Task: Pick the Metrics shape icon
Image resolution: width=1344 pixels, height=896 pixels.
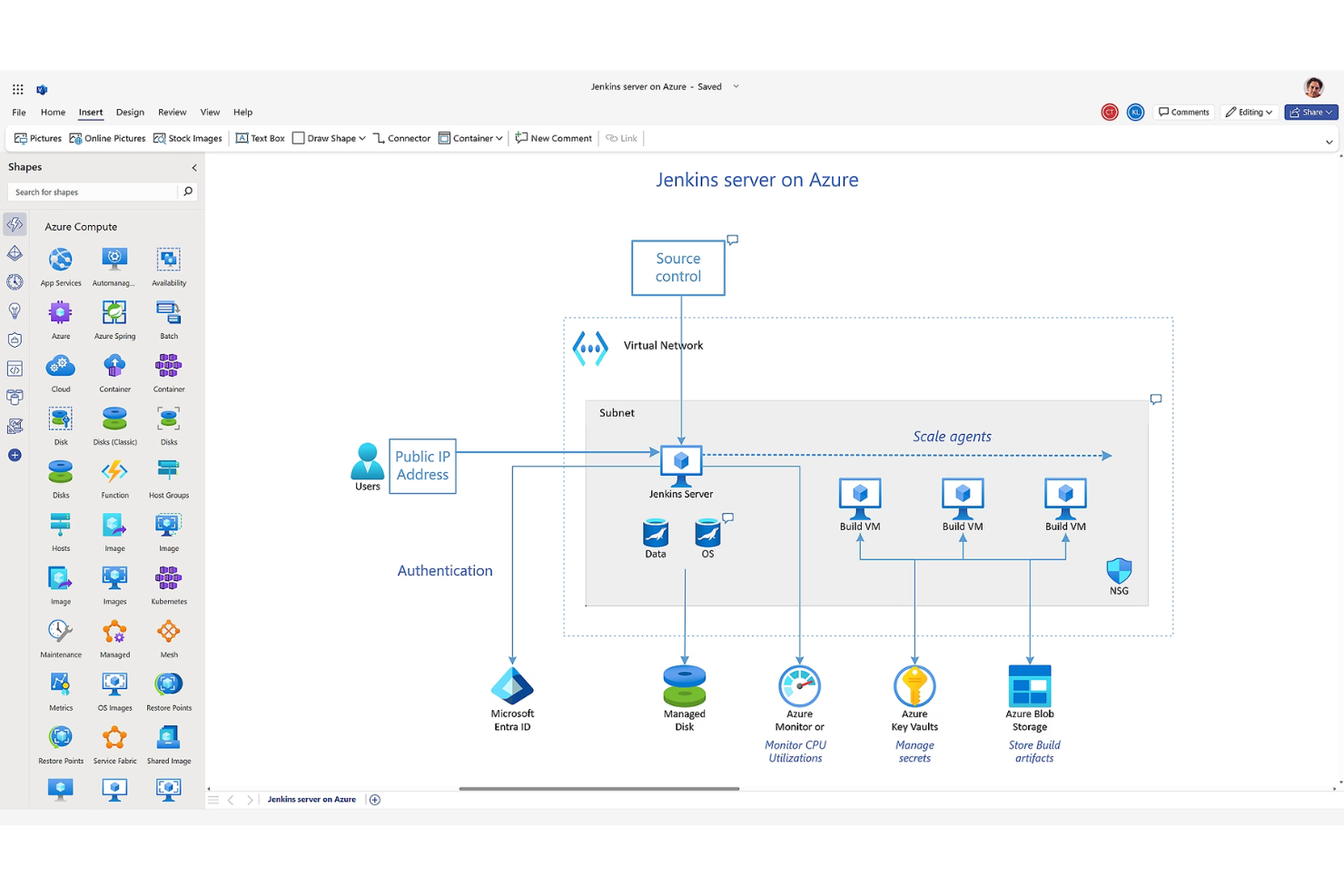Action: pyautogui.click(x=61, y=684)
